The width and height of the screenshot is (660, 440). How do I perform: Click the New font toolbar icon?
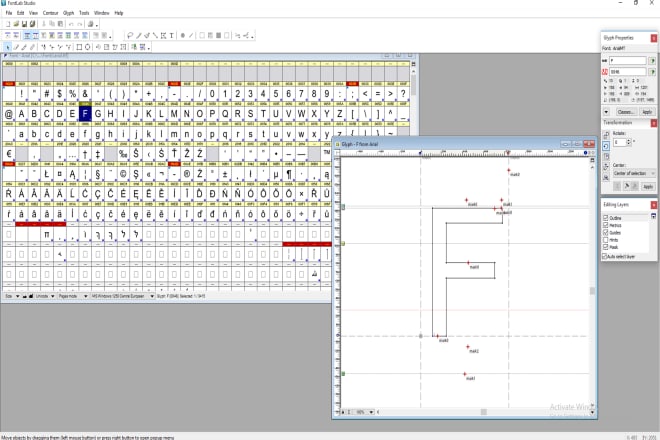(8, 24)
